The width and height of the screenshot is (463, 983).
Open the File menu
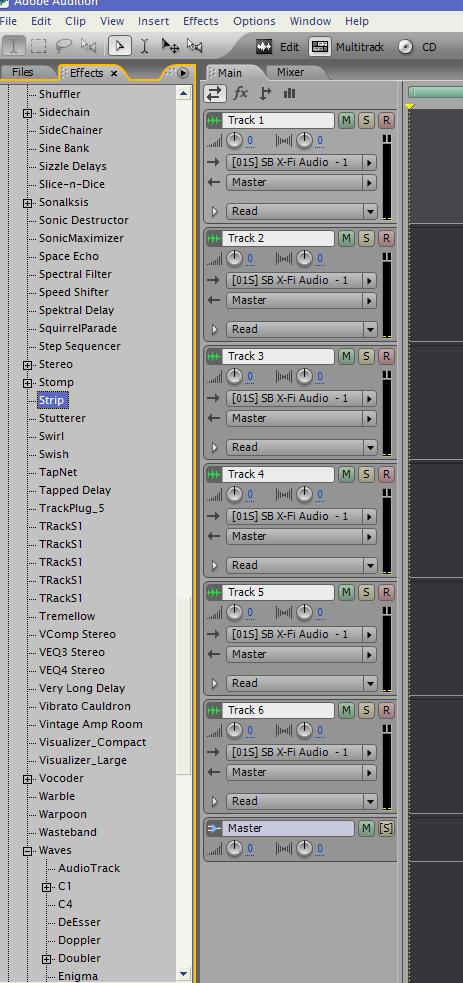(9, 21)
